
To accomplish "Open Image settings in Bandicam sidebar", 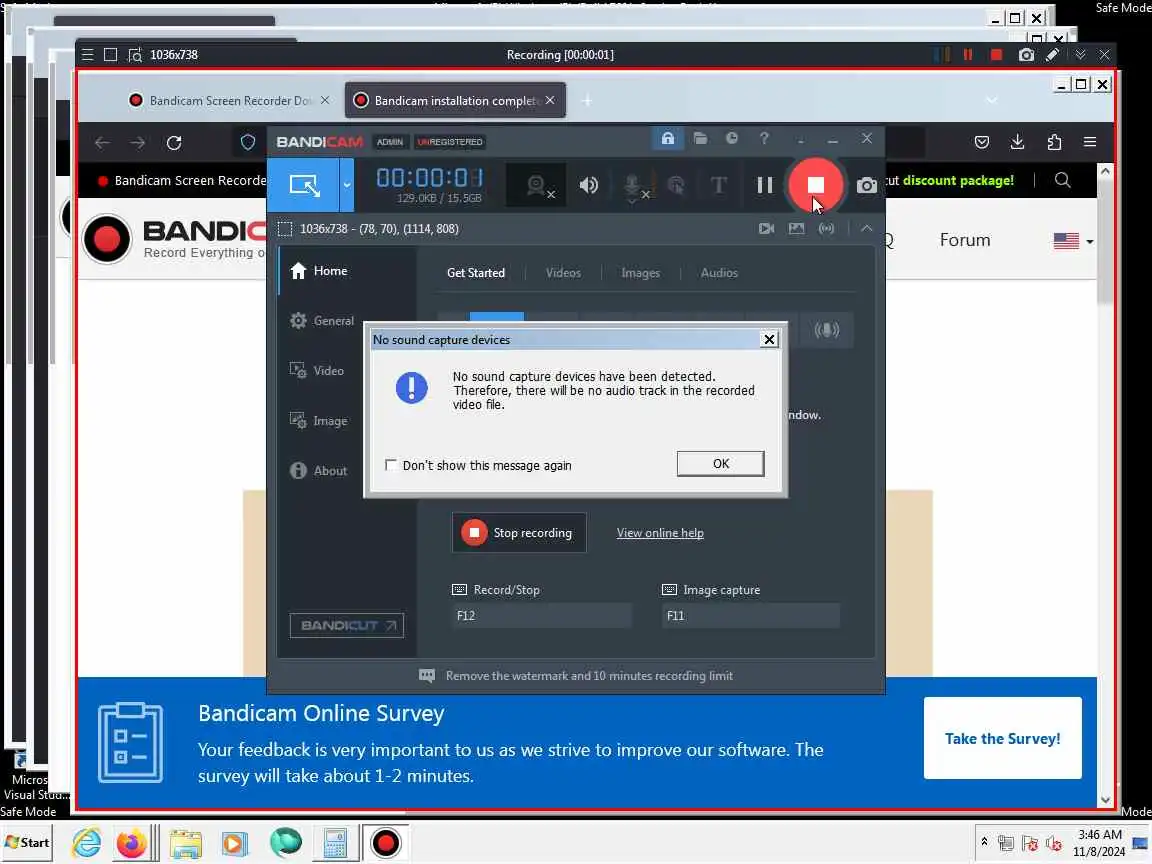I will [318, 421].
